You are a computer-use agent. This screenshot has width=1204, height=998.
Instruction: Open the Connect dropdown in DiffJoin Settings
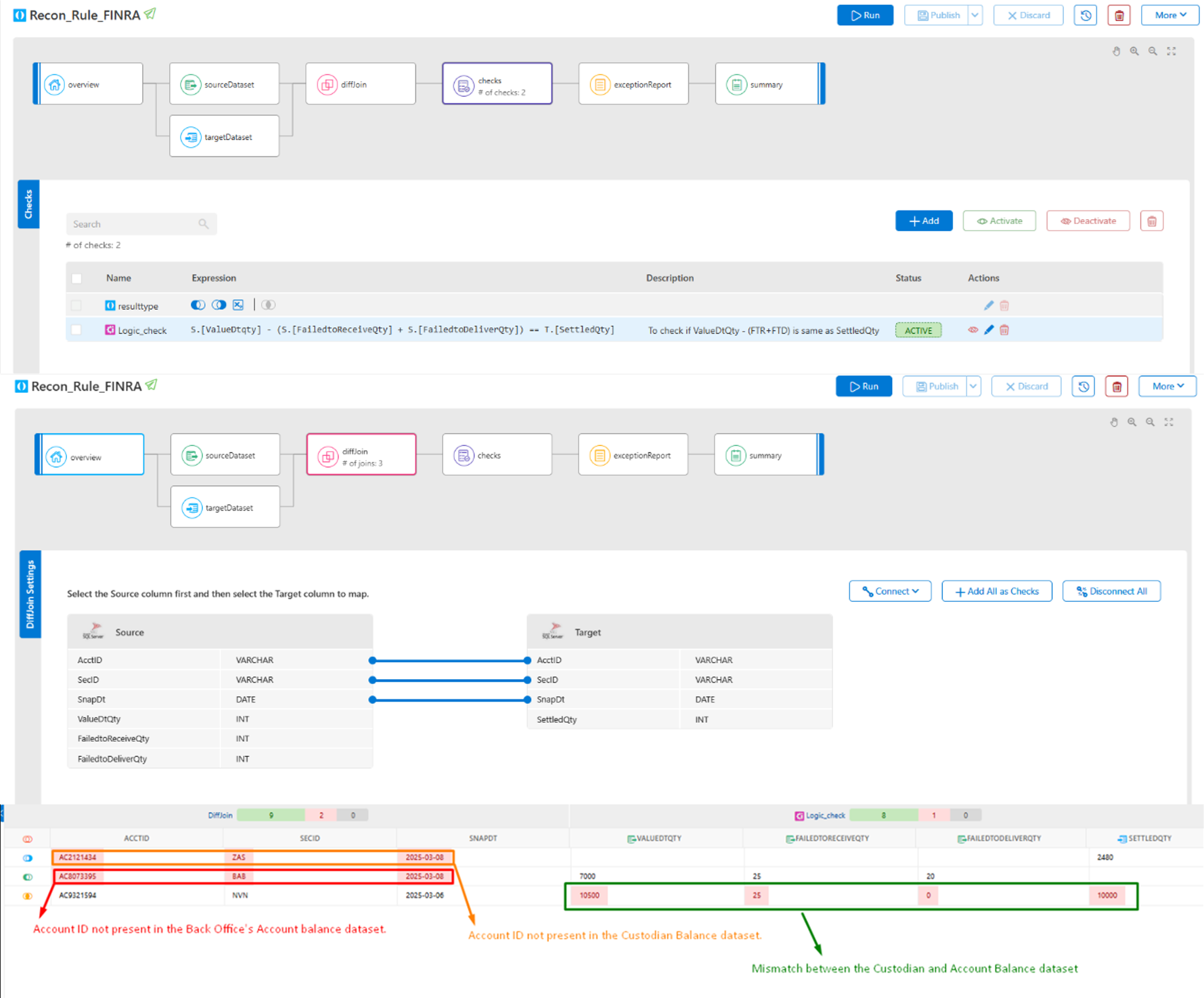coord(889,590)
